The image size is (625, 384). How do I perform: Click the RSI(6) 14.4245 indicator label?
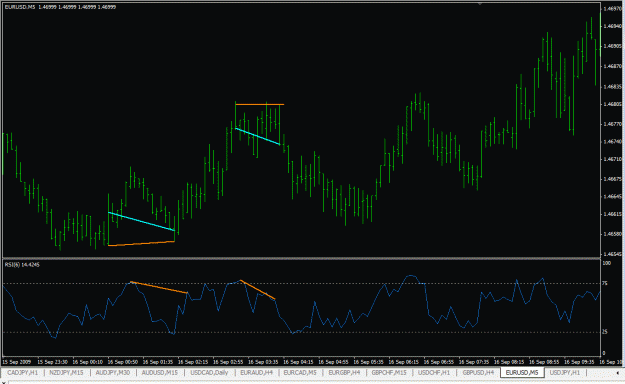click(x=22, y=265)
